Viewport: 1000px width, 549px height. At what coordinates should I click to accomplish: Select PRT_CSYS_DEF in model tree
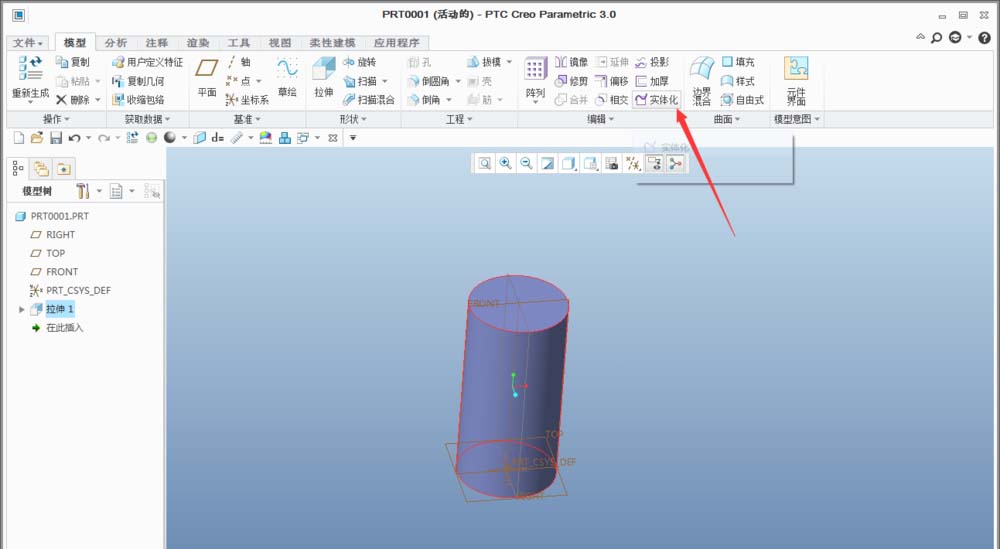coord(71,290)
